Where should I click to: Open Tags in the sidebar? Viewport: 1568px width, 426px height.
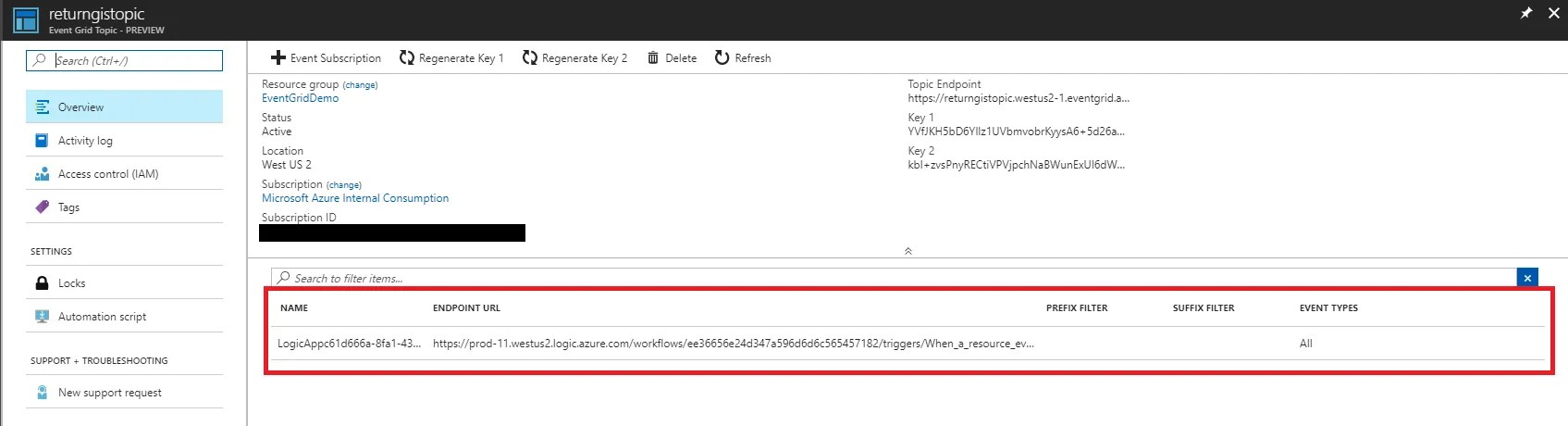click(125, 207)
